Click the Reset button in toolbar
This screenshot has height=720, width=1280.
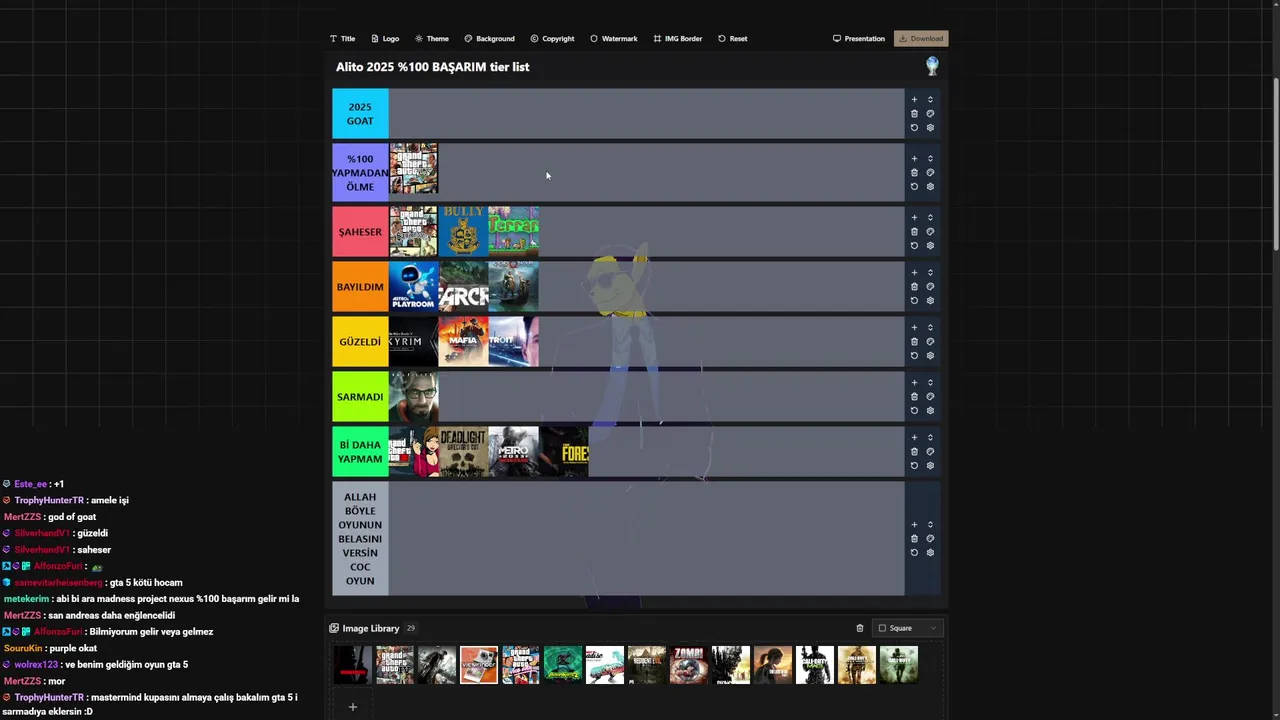tap(732, 39)
